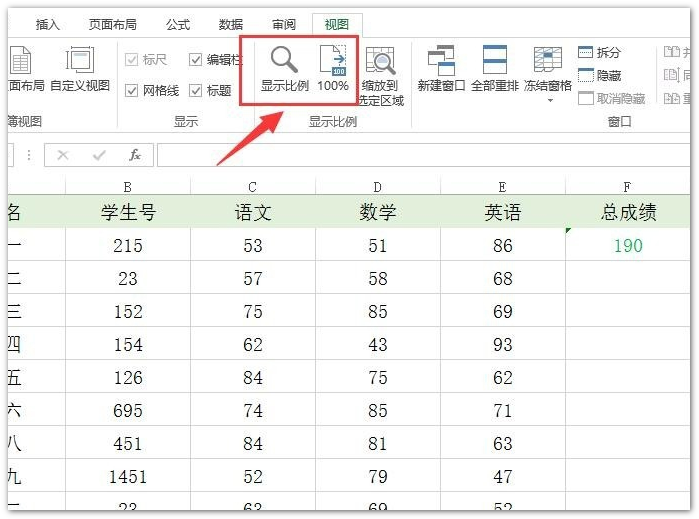Open 自定义视图 custom views icon
Screen dimensions: 699x519
(x=80, y=60)
